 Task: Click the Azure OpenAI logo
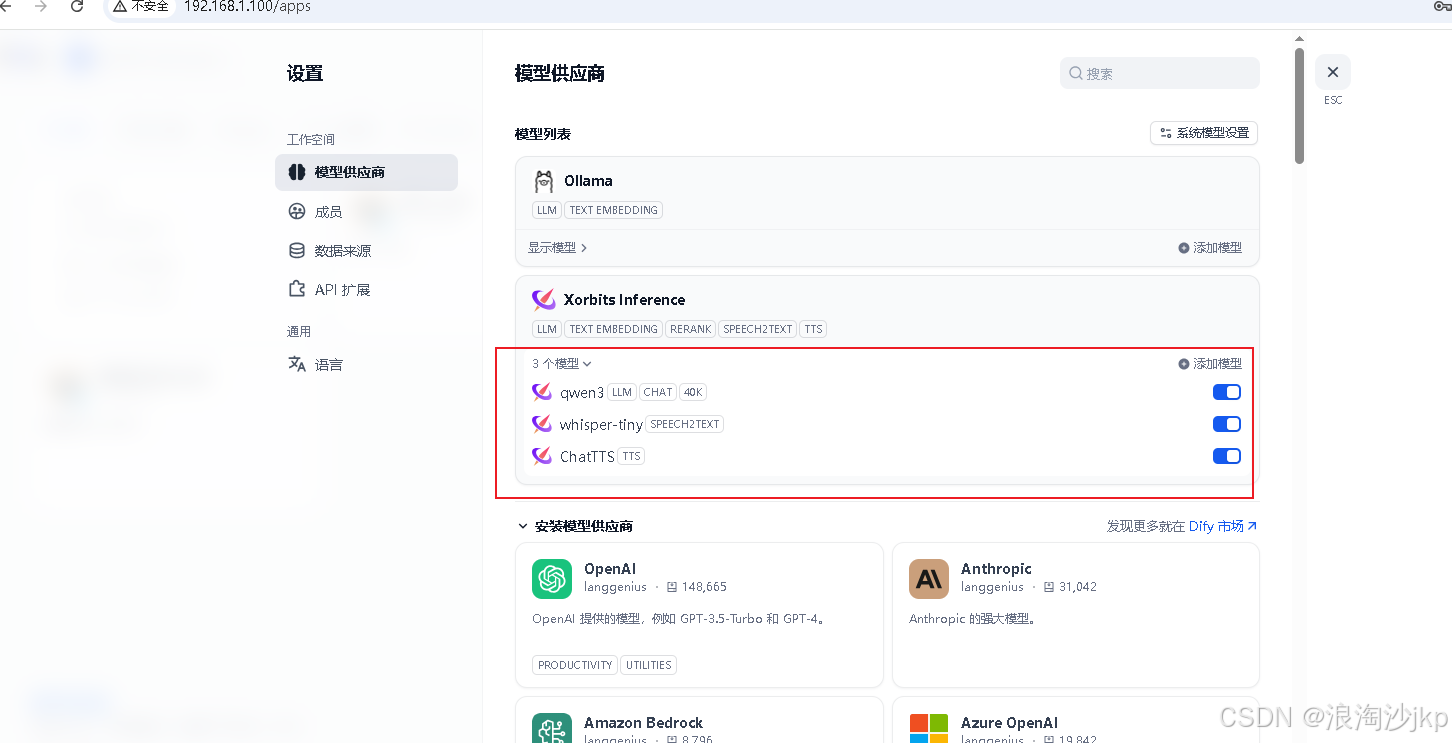[929, 728]
